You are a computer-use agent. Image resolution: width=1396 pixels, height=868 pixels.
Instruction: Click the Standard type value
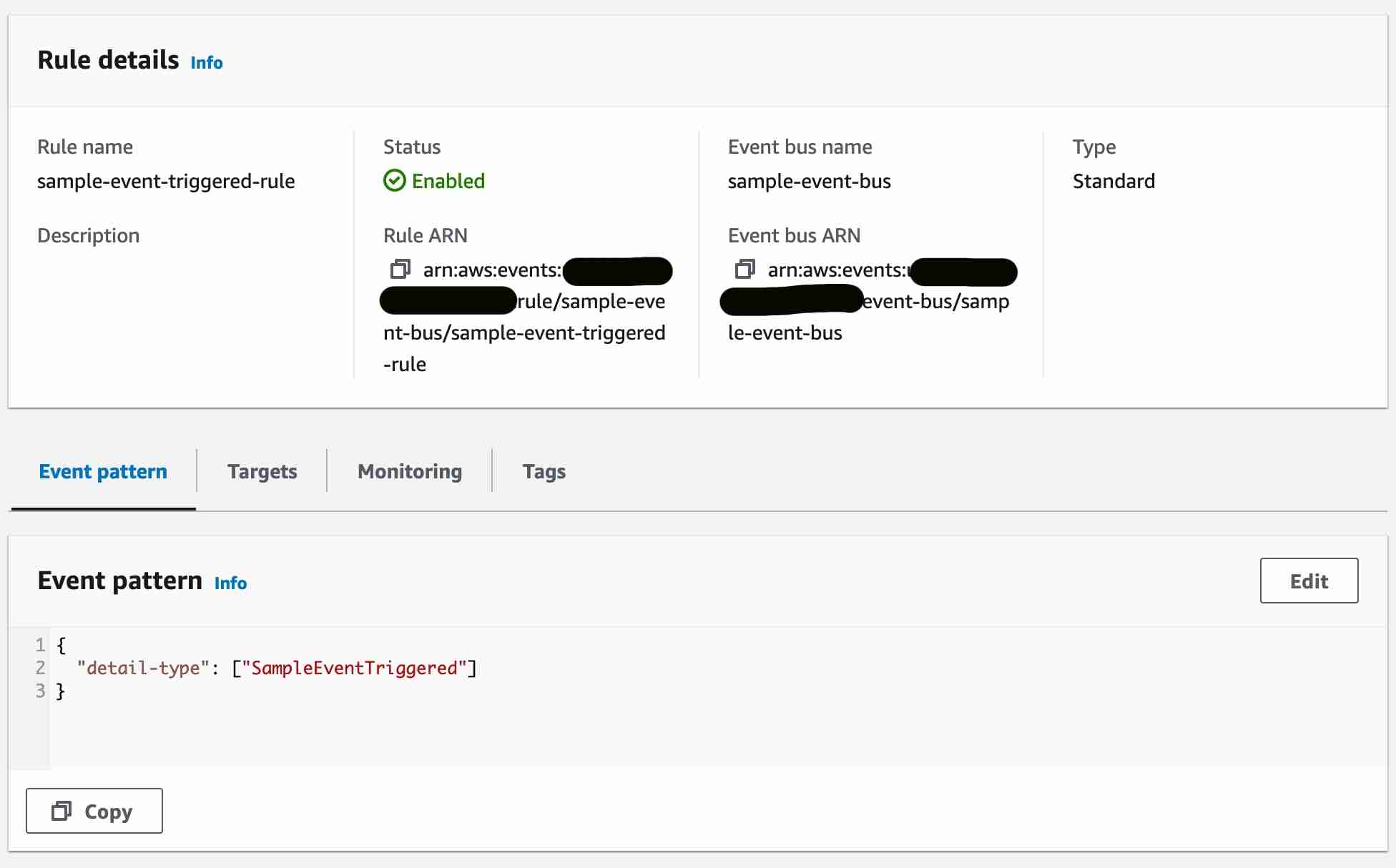1114,181
